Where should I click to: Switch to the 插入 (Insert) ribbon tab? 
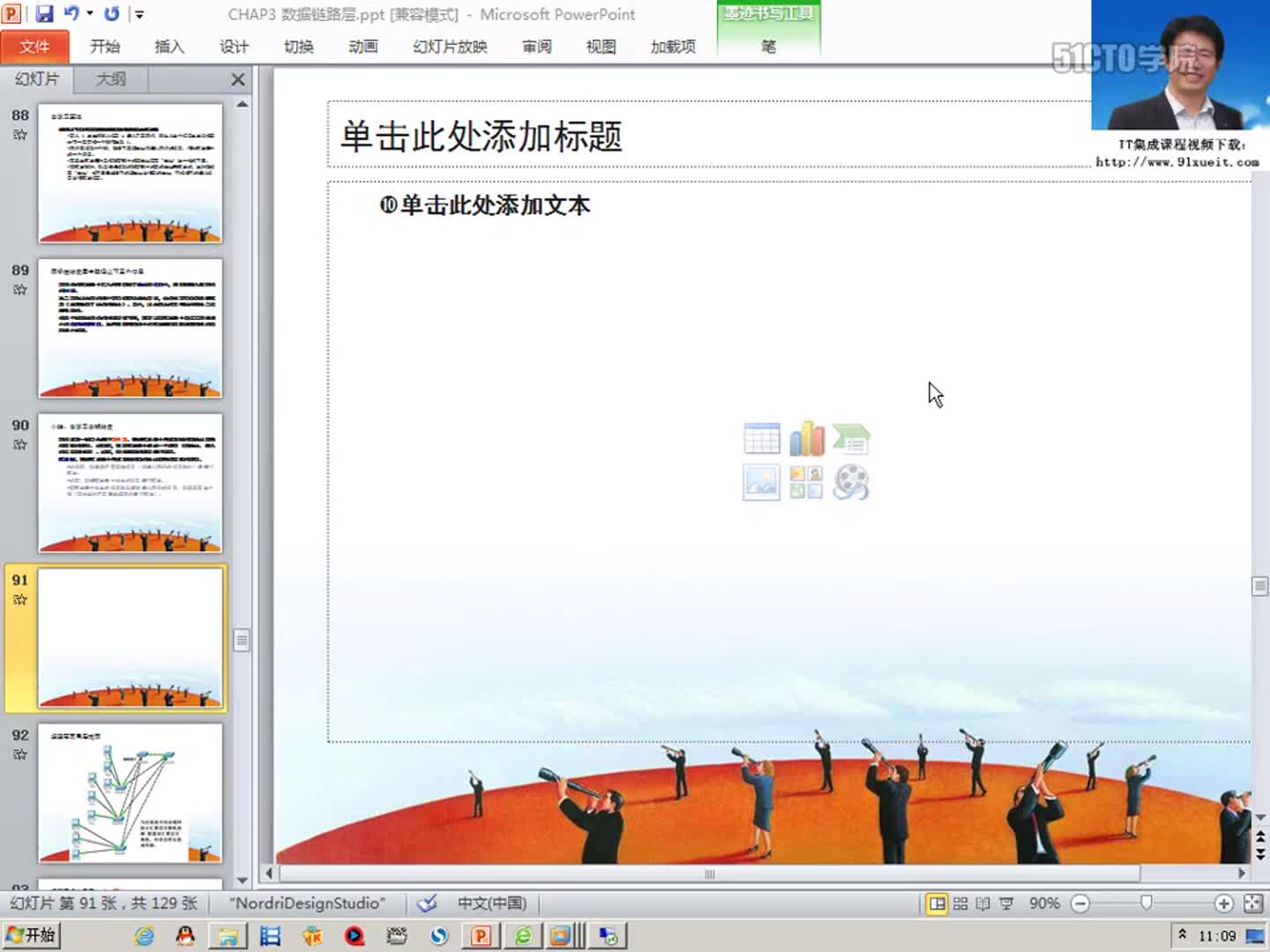point(169,47)
